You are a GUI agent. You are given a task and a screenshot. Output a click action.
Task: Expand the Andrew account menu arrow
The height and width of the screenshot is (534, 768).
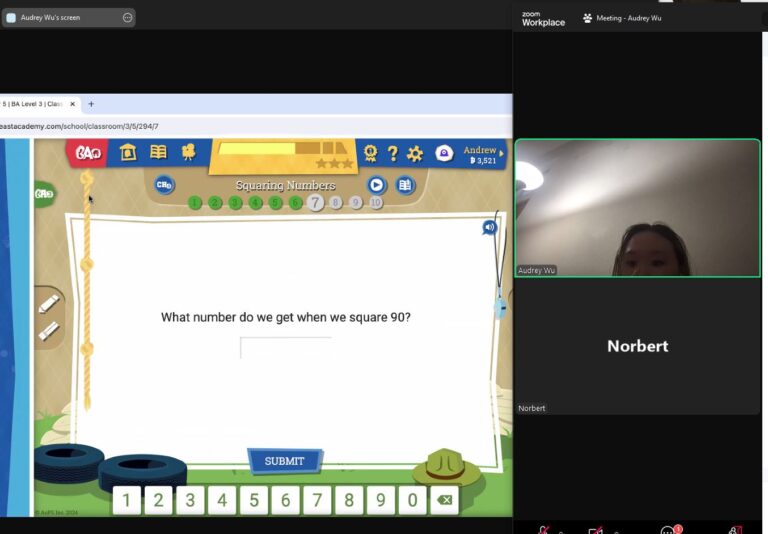click(501, 153)
